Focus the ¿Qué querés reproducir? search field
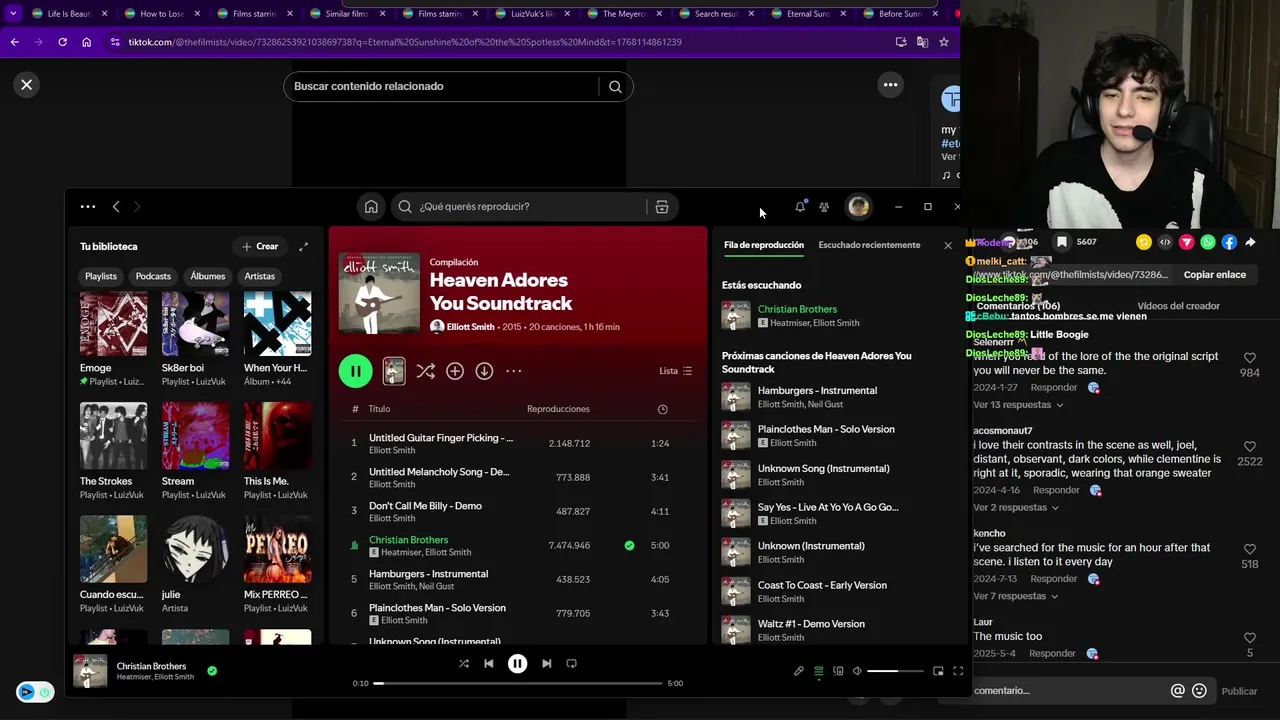 point(530,207)
